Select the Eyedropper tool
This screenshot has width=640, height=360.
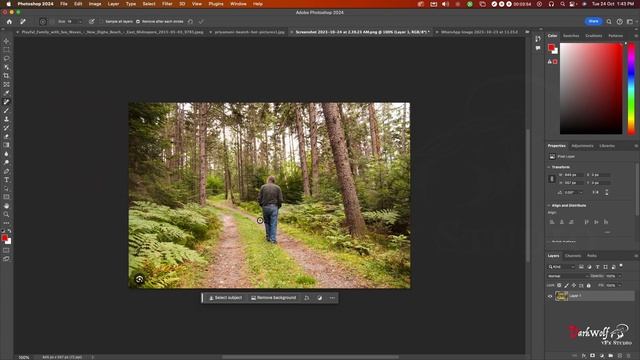click(6, 93)
